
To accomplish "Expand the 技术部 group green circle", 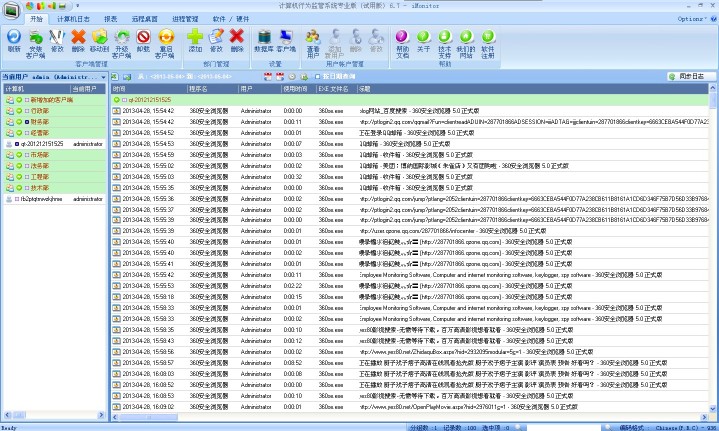I will (19, 188).
